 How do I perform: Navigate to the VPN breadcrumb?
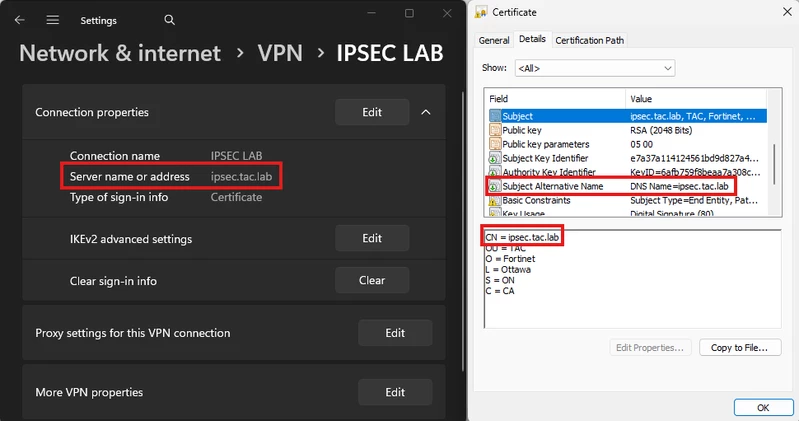(x=280, y=53)
